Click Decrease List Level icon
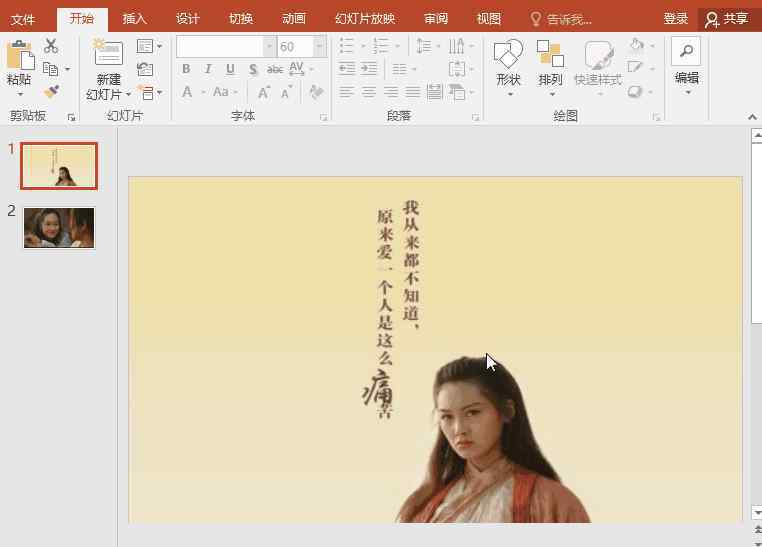This screenshot has width=762, height=547. coord(347,69)
